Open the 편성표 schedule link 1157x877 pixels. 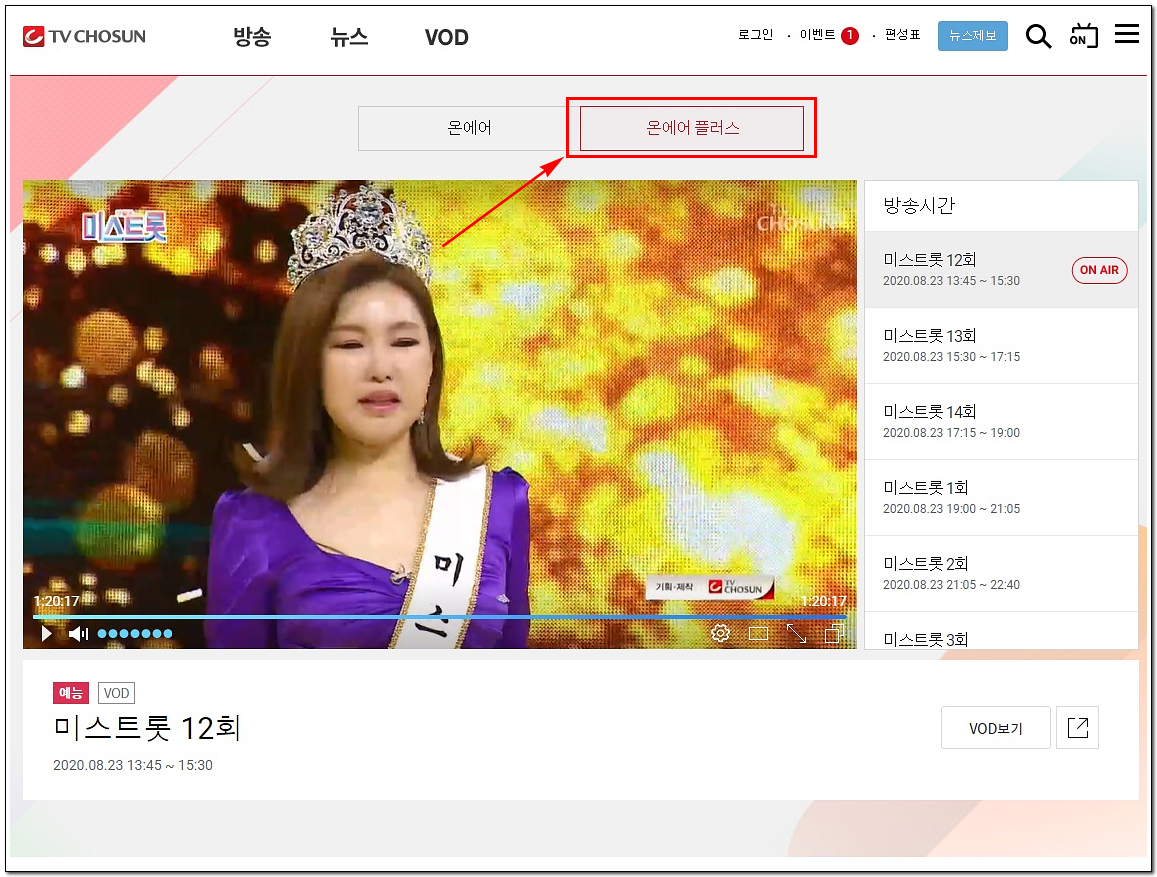tap(902, 35)
